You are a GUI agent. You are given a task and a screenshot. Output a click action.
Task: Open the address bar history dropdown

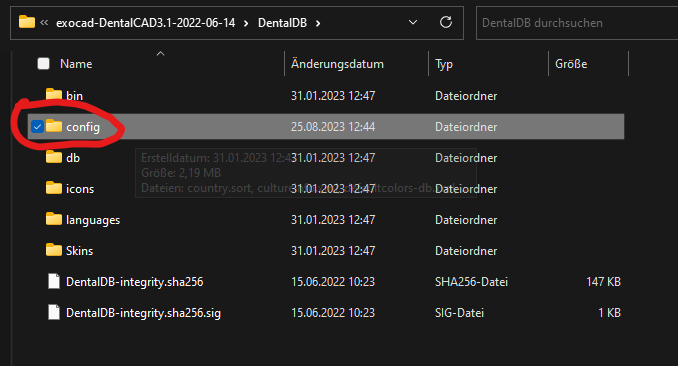[413, 22]
